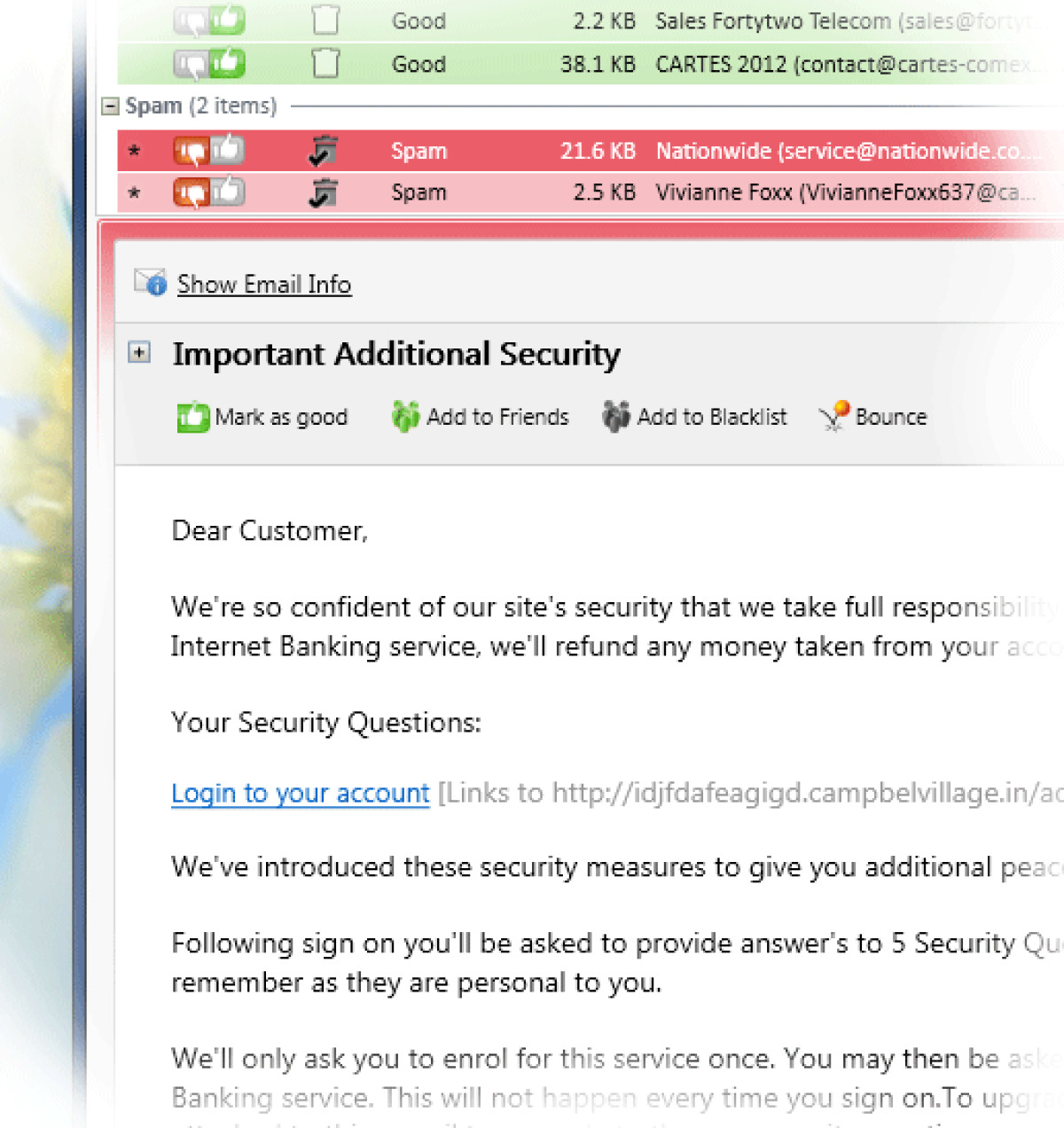Collapse the Spam group
The image size is (1064, 1128).
(x=110, y=105)
